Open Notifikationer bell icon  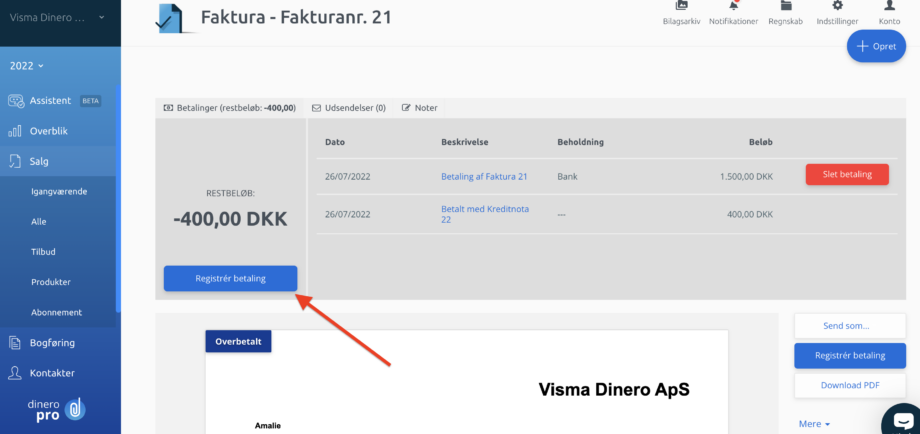[733, 6]
